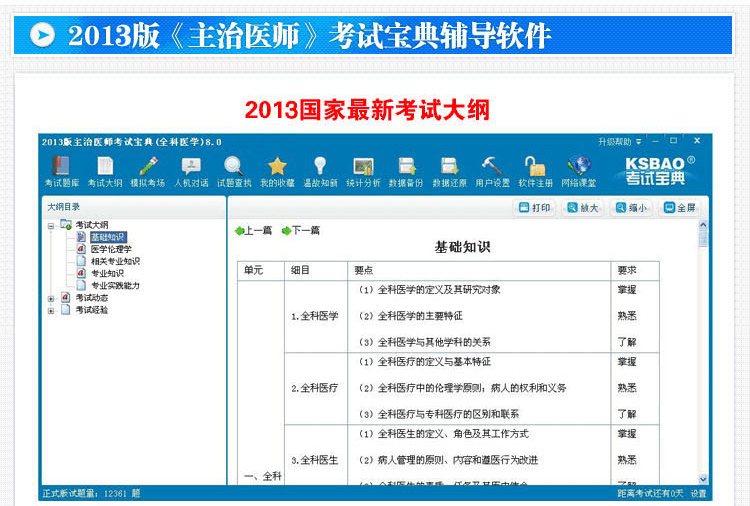The image size is (750, 506).
Task: Click the 要点 column header
Action: click(479, 271)
